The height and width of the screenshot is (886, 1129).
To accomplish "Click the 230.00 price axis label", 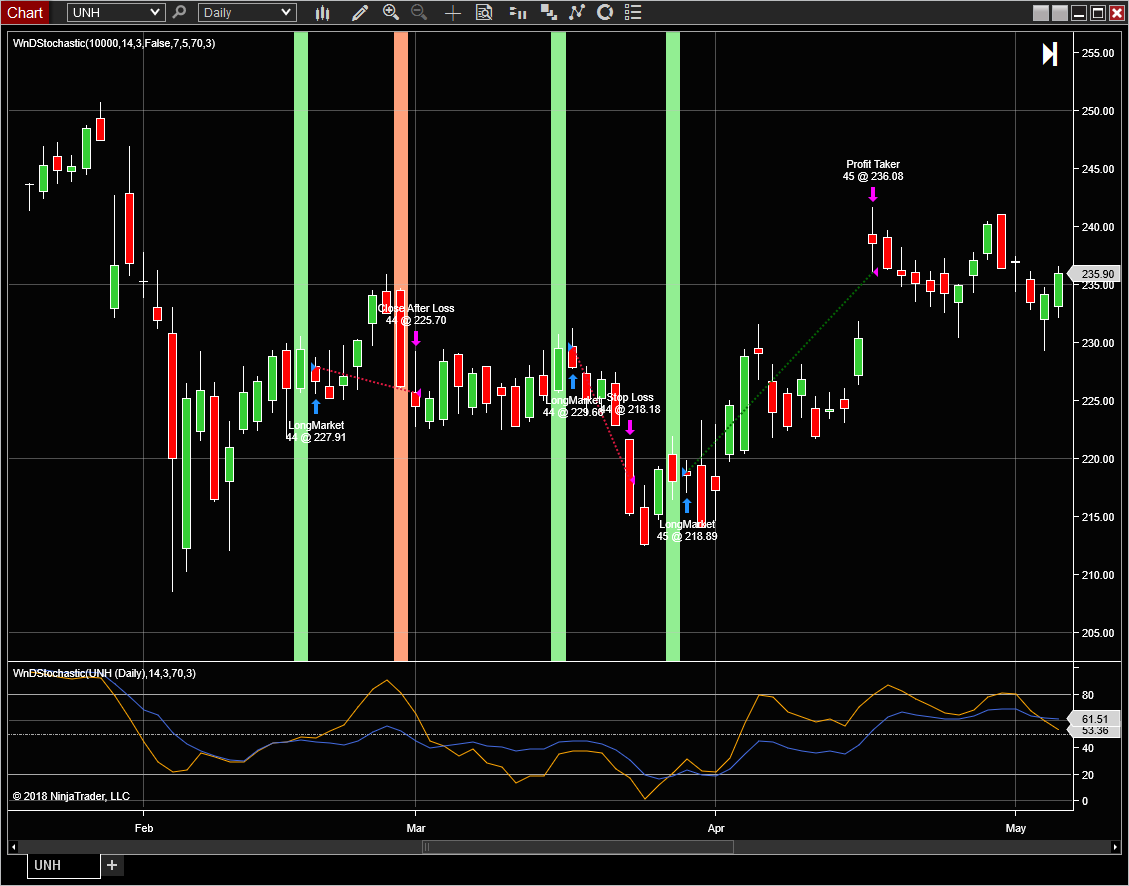I will pyautogui.click(x=1097, y=343).
